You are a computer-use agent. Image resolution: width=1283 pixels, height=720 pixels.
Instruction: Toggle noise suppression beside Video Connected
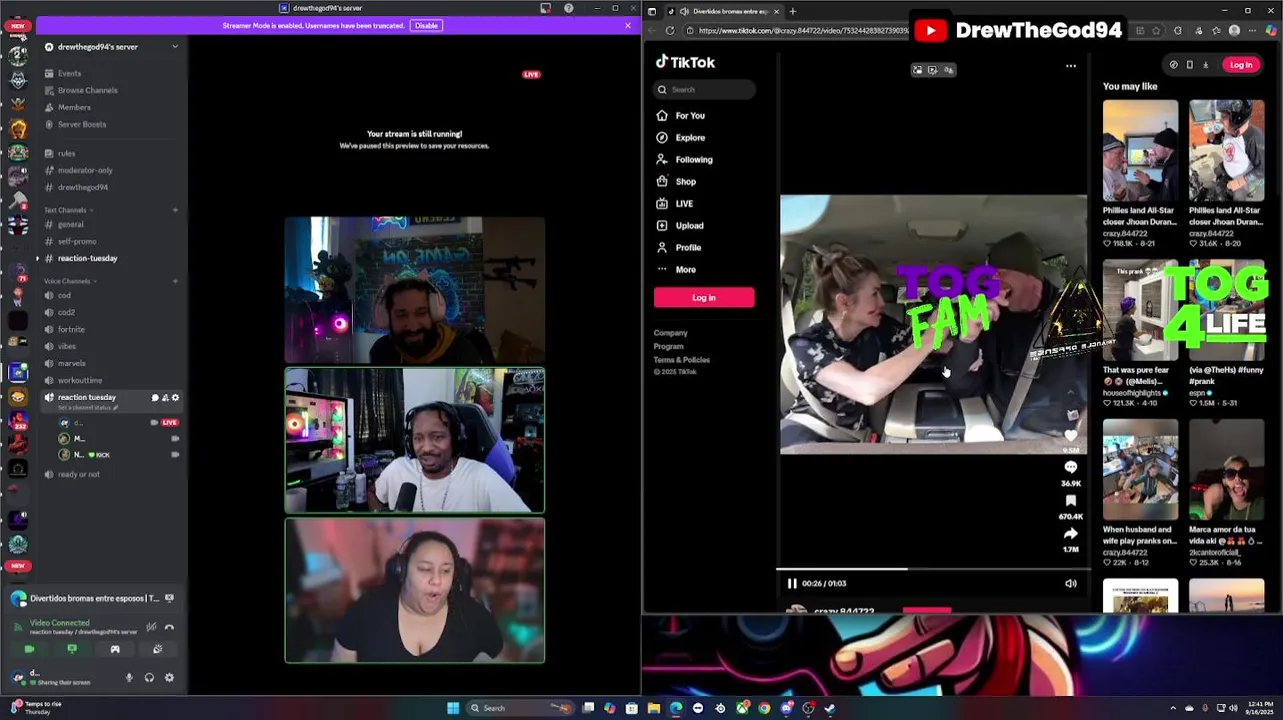151,627
